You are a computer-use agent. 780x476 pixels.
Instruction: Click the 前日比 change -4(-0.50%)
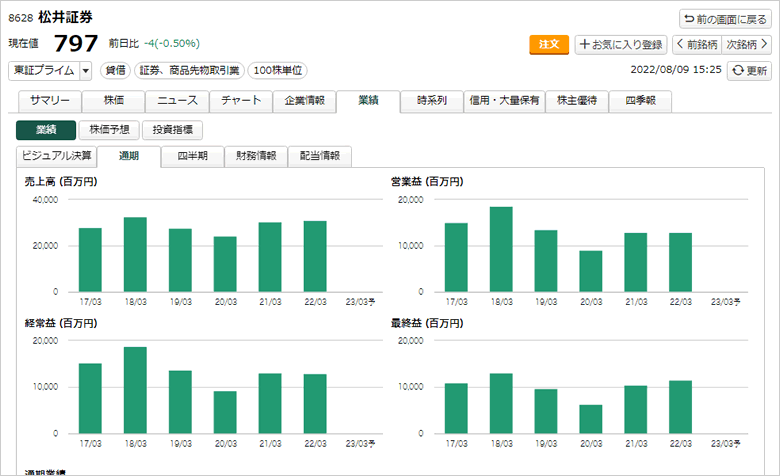coord(172,44)
